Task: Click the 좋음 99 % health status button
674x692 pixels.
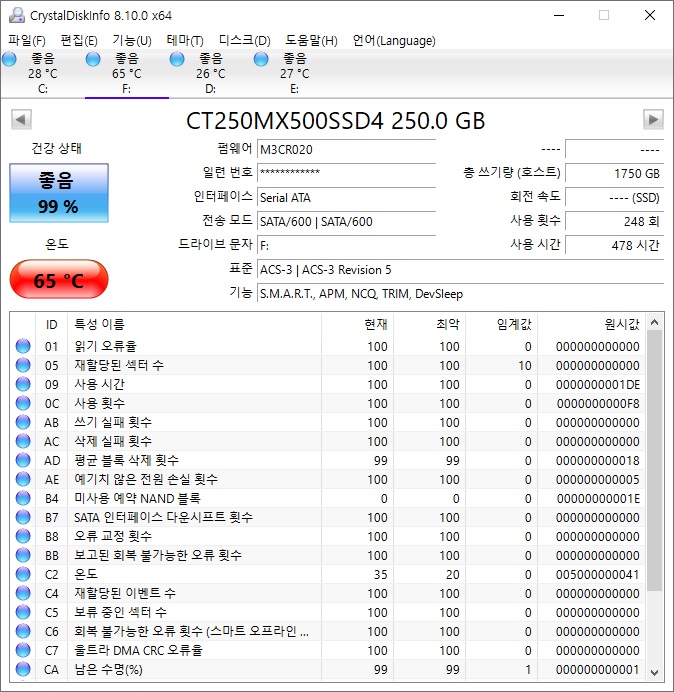Action: tap(59, 193)
